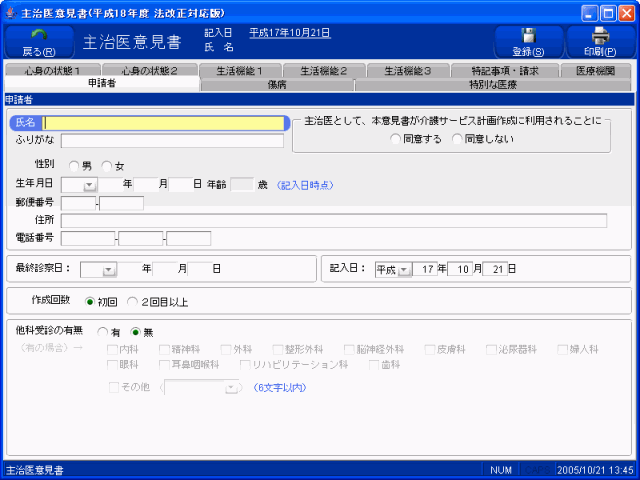Click the 最終診察日 year field
The width and height of the screenshot is (640, 480).
tap(130, 269)
